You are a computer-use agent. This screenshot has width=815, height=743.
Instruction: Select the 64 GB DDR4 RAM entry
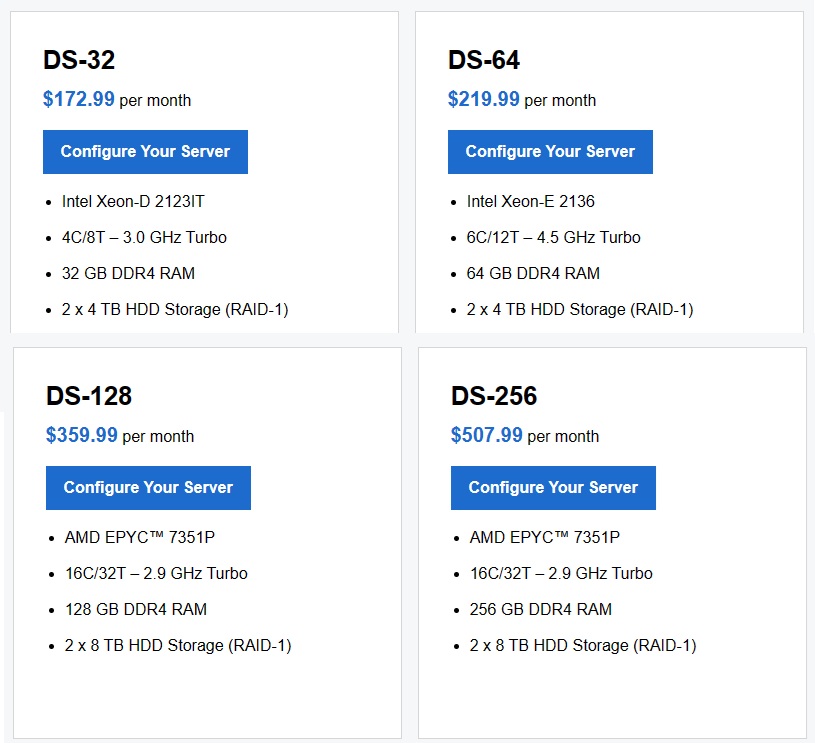coord(533,273)
